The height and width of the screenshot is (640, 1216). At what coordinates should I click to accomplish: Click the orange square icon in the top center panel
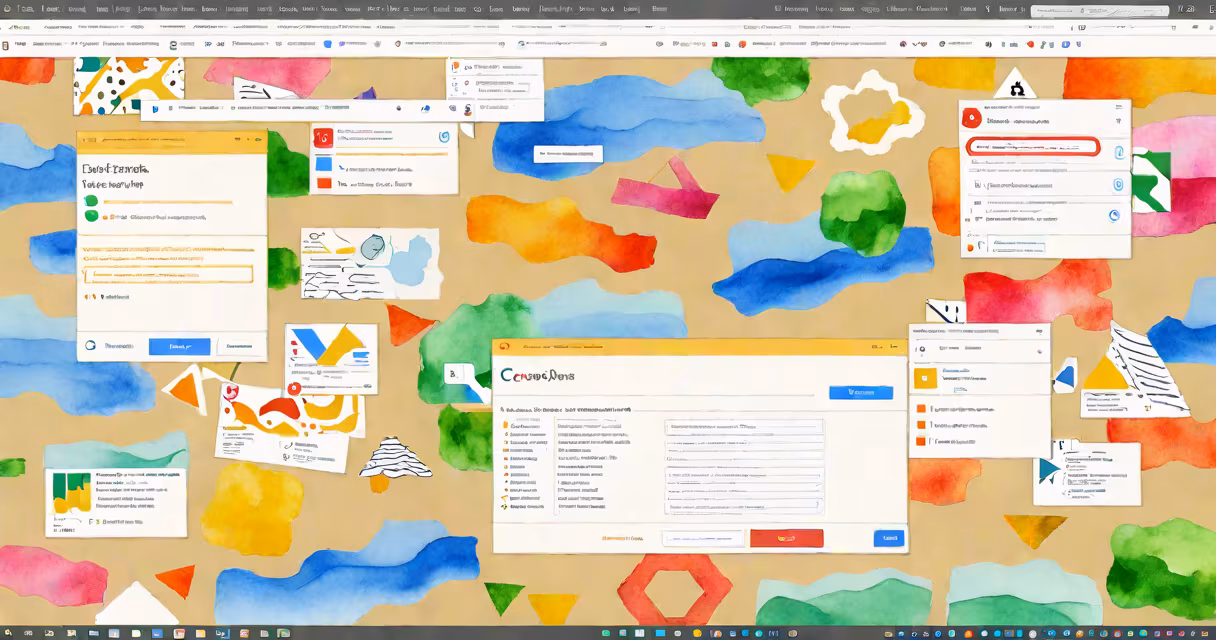(324, 183)
